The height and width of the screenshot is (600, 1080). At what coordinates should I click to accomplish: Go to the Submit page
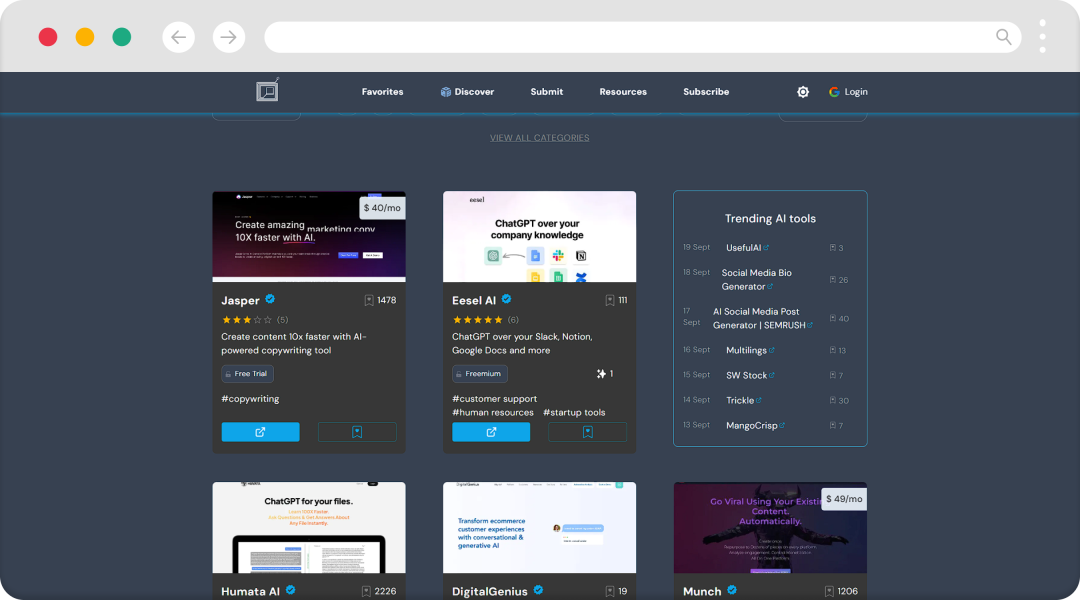[547, 92]
